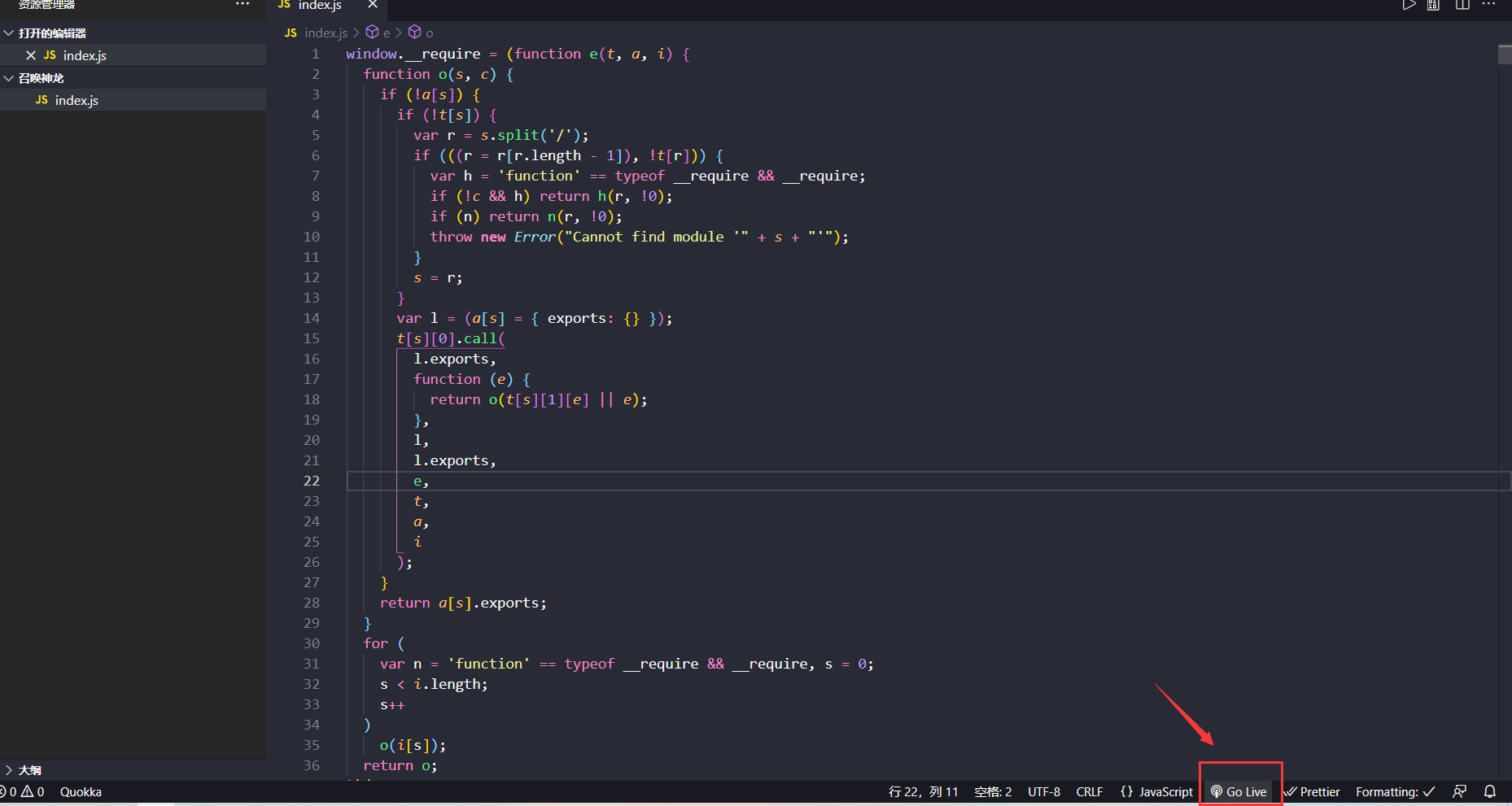Click line number 22 in gutter

312,481
